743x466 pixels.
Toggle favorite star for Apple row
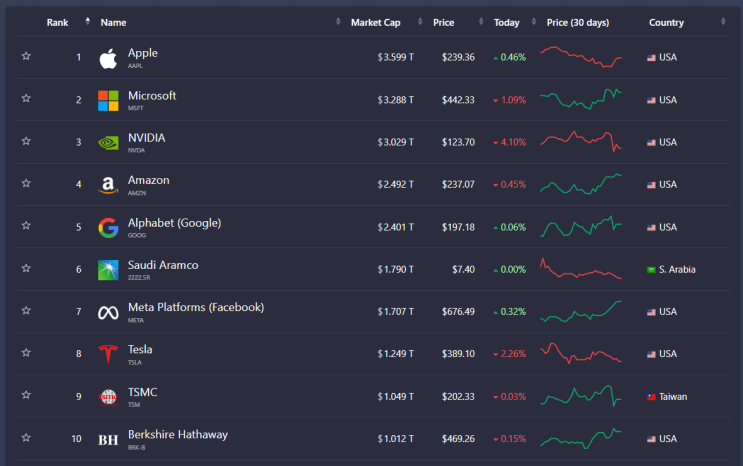(x=26, y=57)
